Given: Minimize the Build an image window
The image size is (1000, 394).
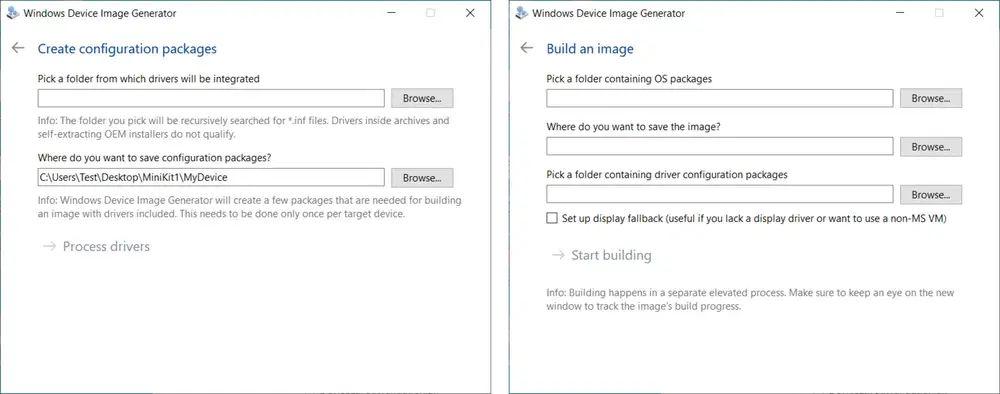Looking at the screenshot, I should [x=900, y=13].
